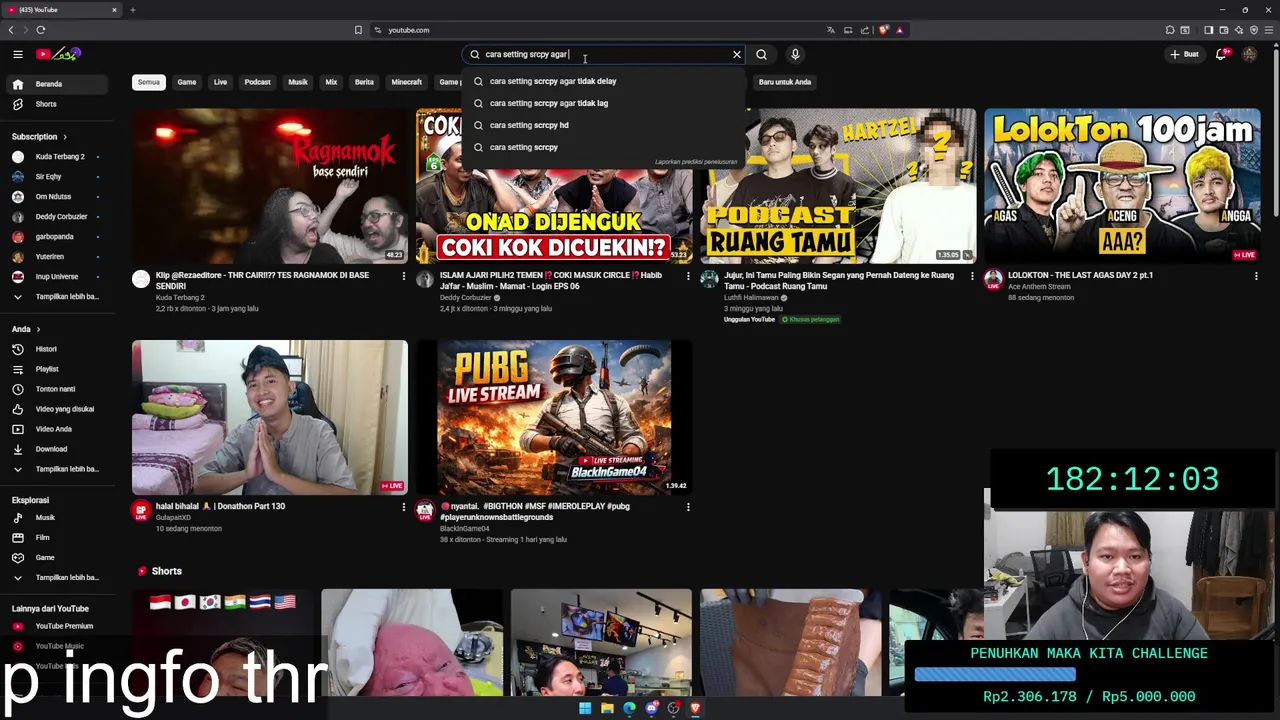
Task: Open Inup Universe subscription
Action: click(x=56, y=277)
